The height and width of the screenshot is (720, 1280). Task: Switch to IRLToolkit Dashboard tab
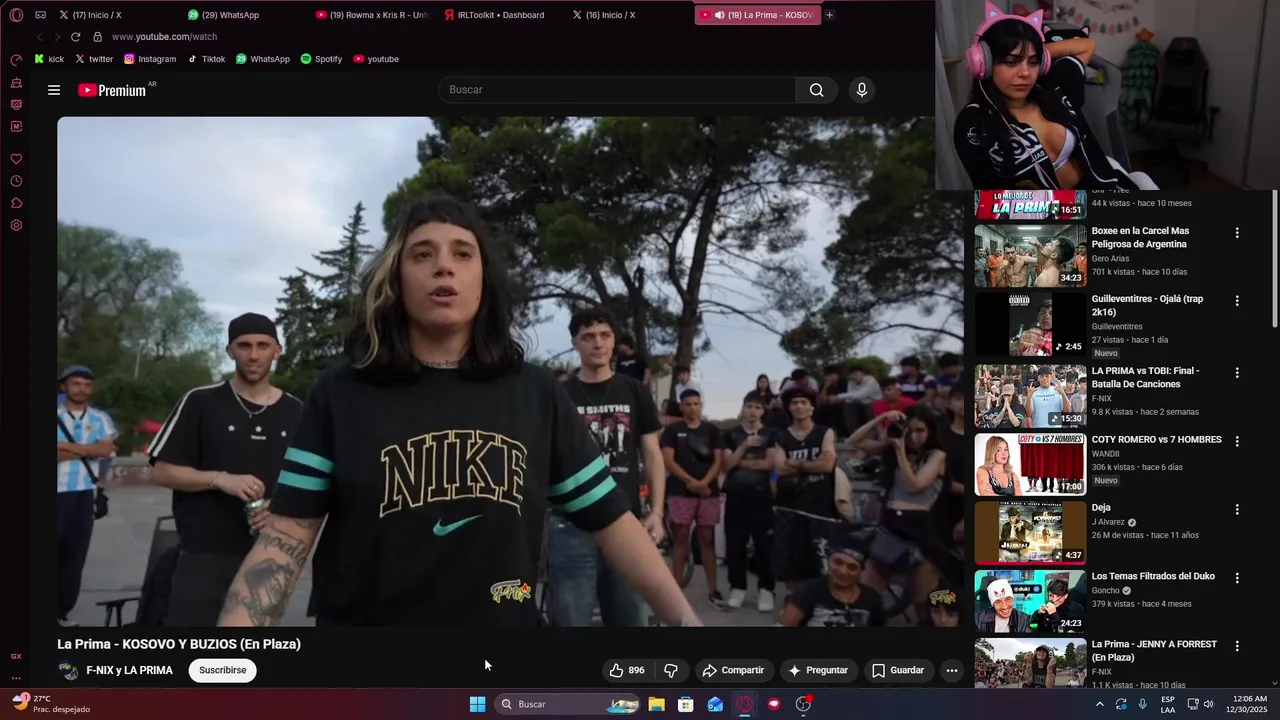click(500, 15)
